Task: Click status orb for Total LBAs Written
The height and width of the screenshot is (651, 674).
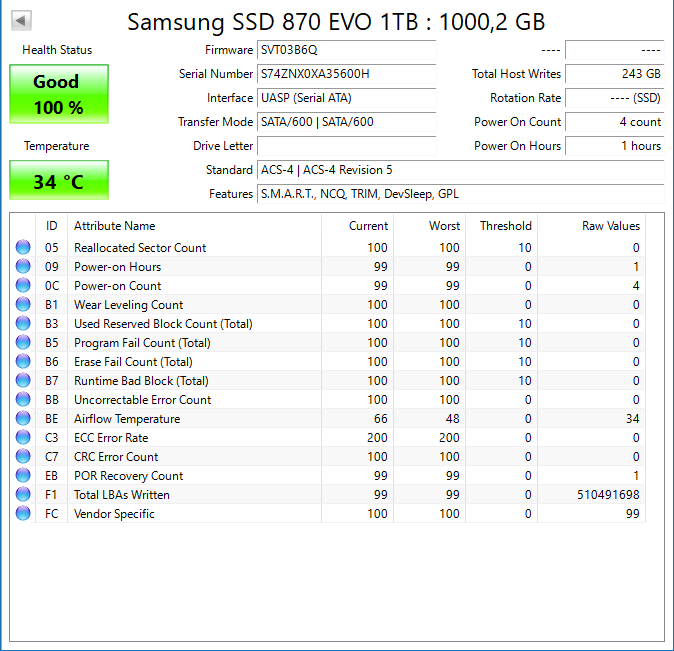Action: (x=23, y=495)
